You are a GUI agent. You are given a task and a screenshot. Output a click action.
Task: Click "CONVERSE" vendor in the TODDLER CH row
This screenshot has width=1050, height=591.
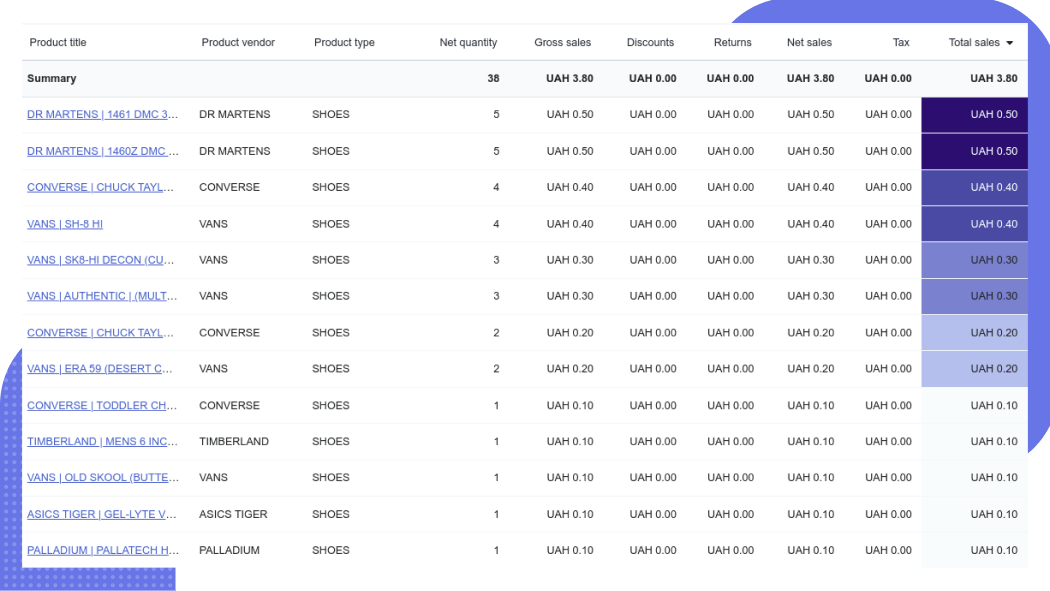click(229, 406)
